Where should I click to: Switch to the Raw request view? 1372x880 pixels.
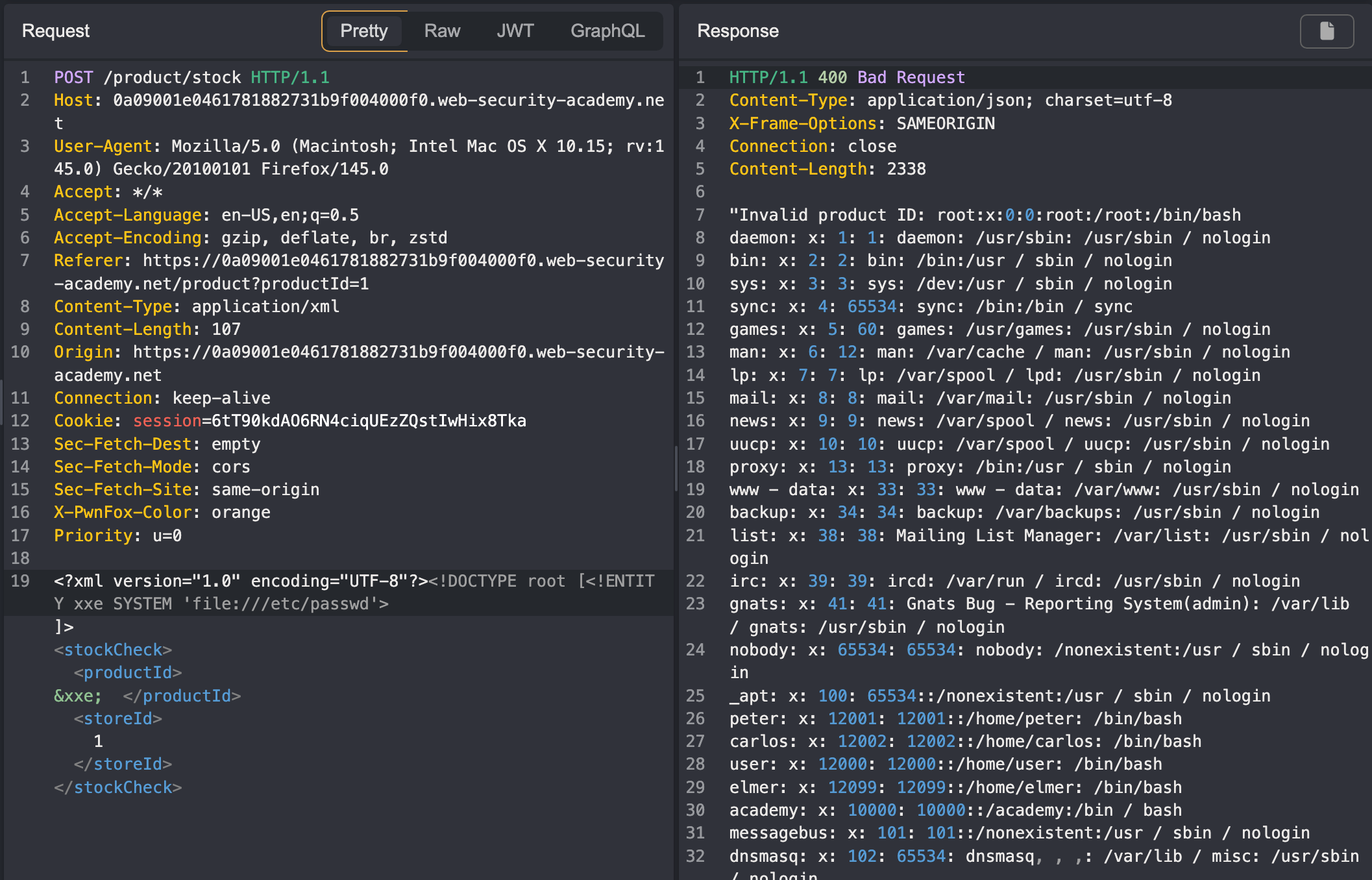tap(442, 31)
